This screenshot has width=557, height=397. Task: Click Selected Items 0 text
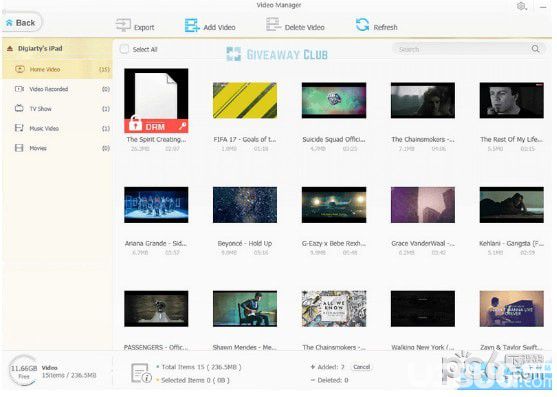(x=195, y=380)
